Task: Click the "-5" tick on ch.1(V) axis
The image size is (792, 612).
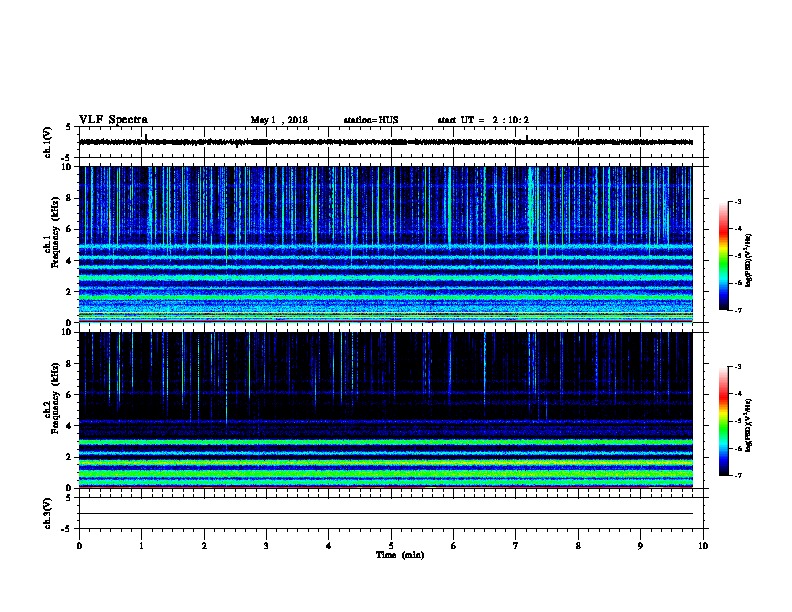Action: point(67,158)
